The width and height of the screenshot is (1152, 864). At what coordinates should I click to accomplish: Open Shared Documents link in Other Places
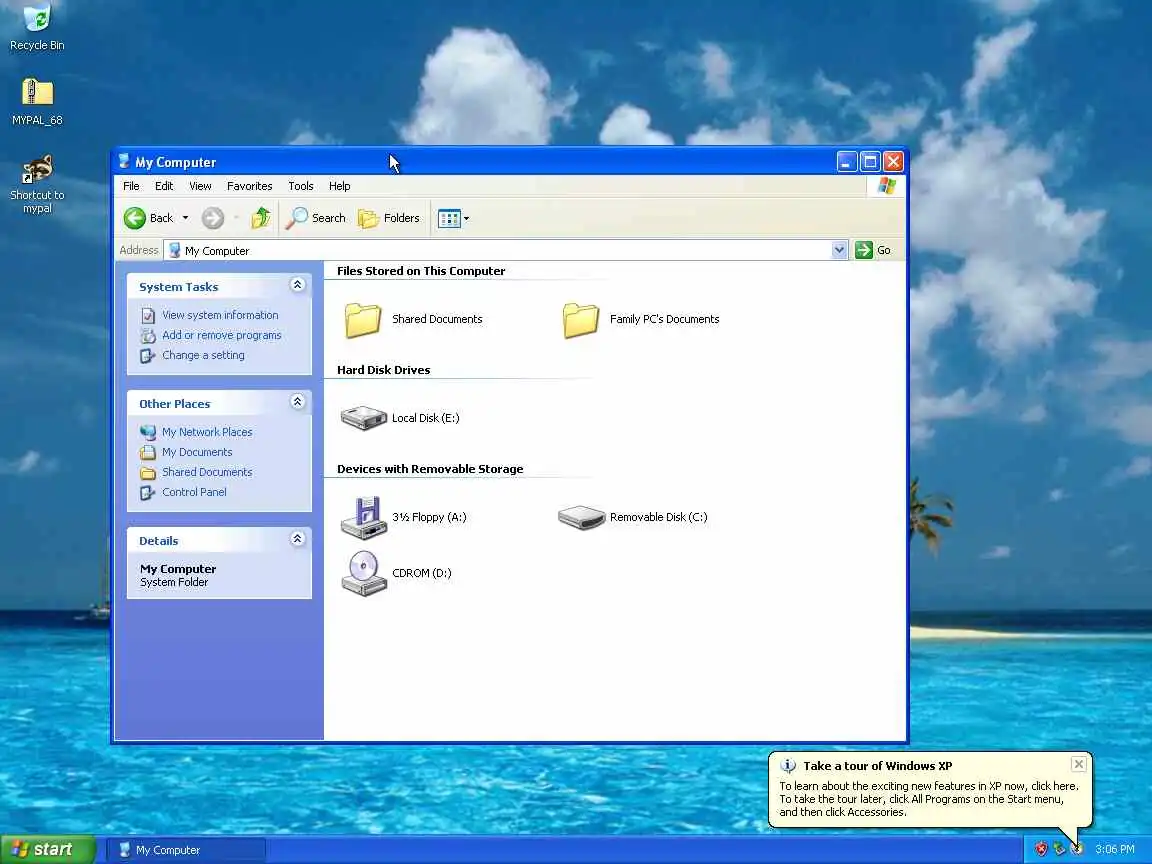pos(206,472)
